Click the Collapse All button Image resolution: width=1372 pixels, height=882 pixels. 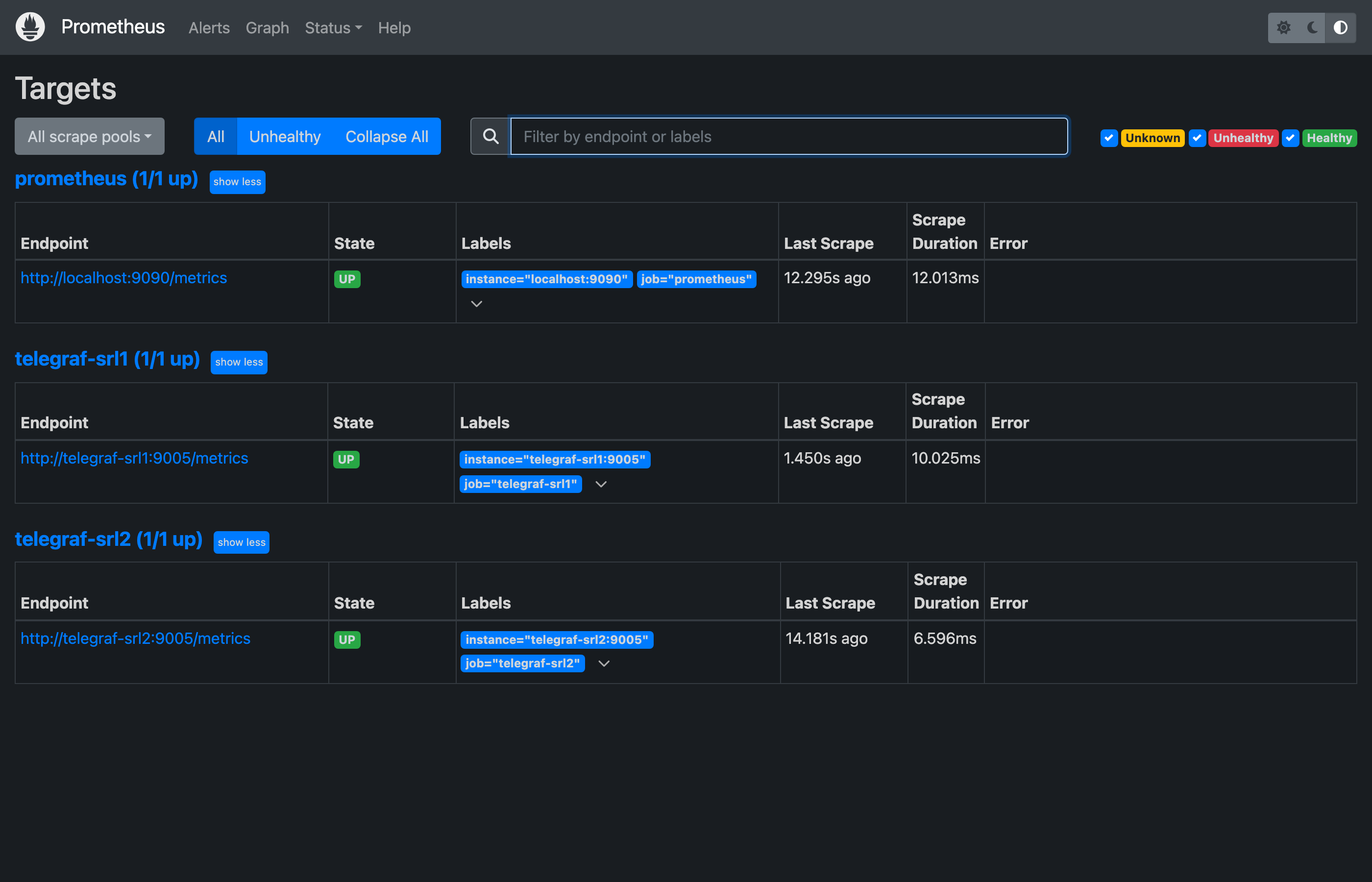coord(387,136)
